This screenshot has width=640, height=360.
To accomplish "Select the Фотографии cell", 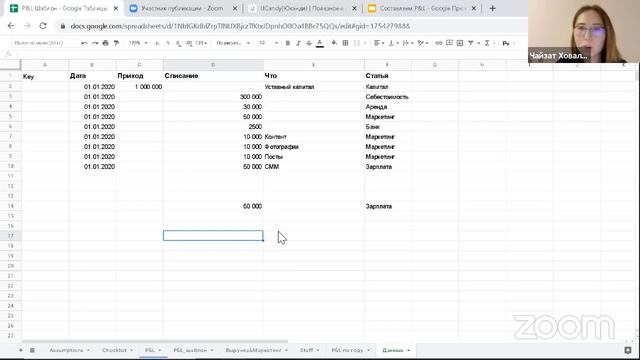I will pos(313,147).
